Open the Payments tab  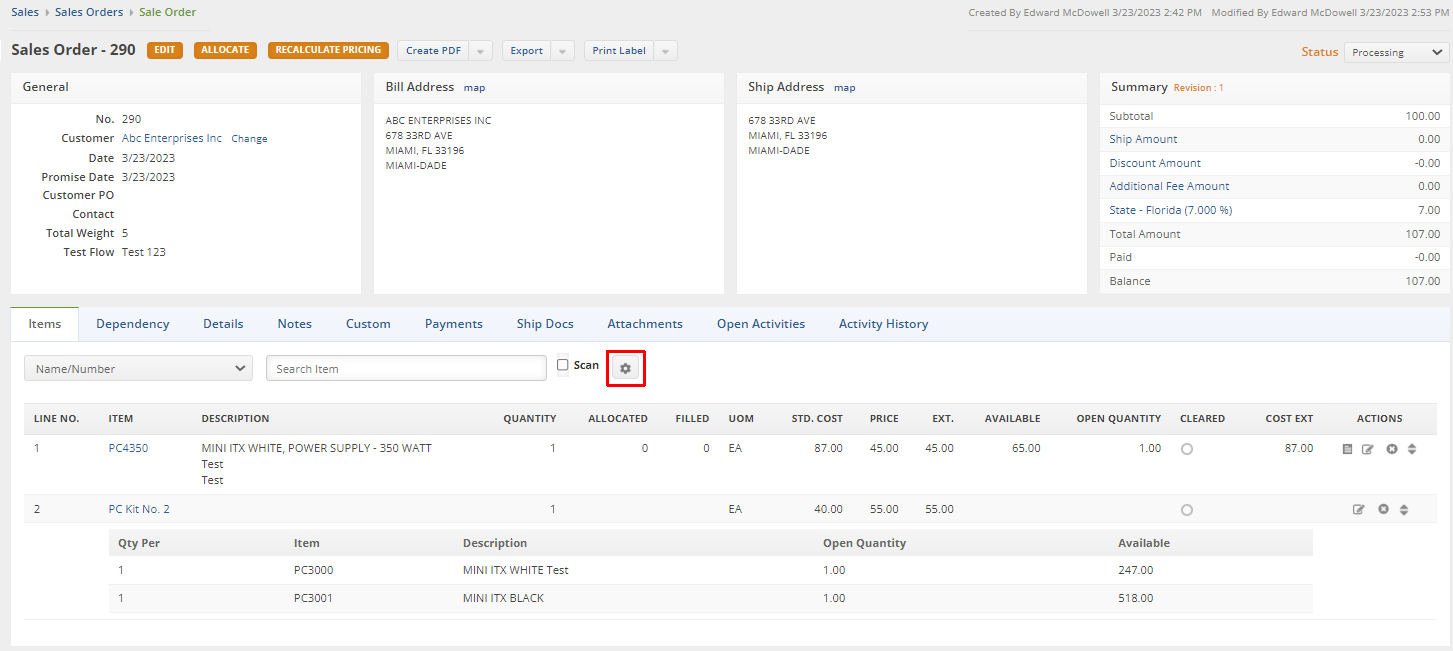[454, 324]
